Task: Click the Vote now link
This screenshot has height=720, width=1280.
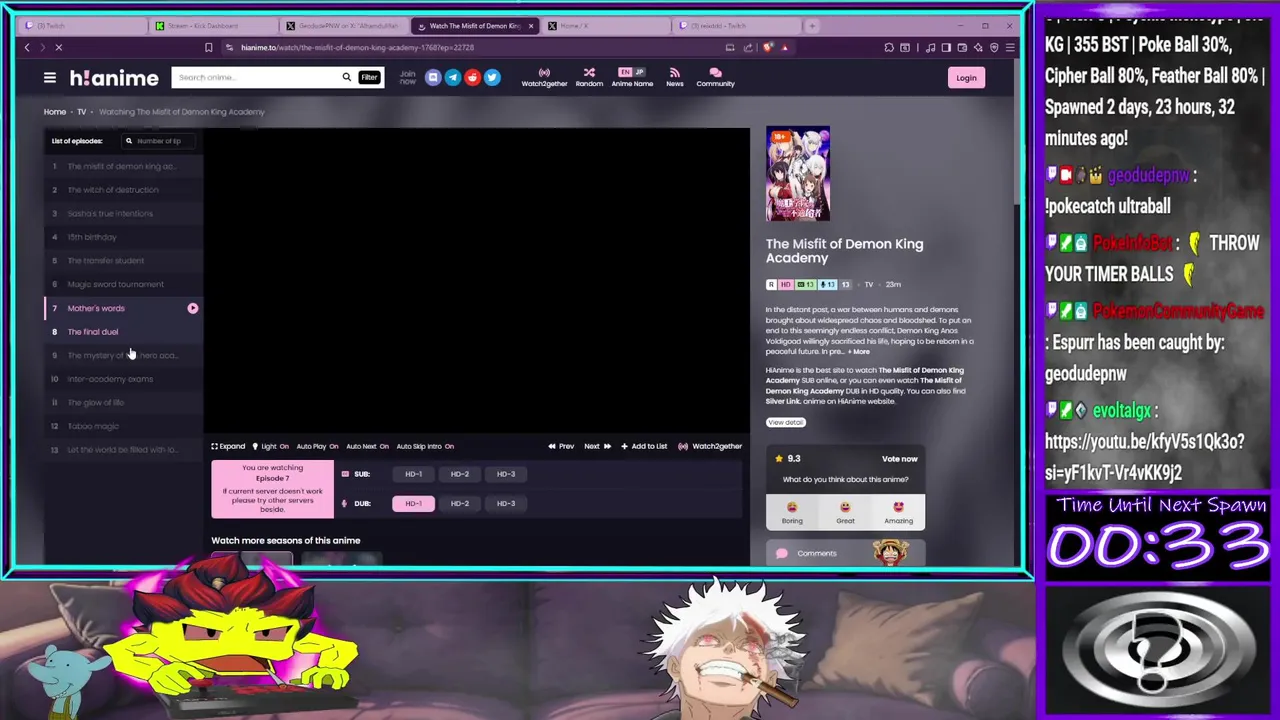Action: coord(899,459)
